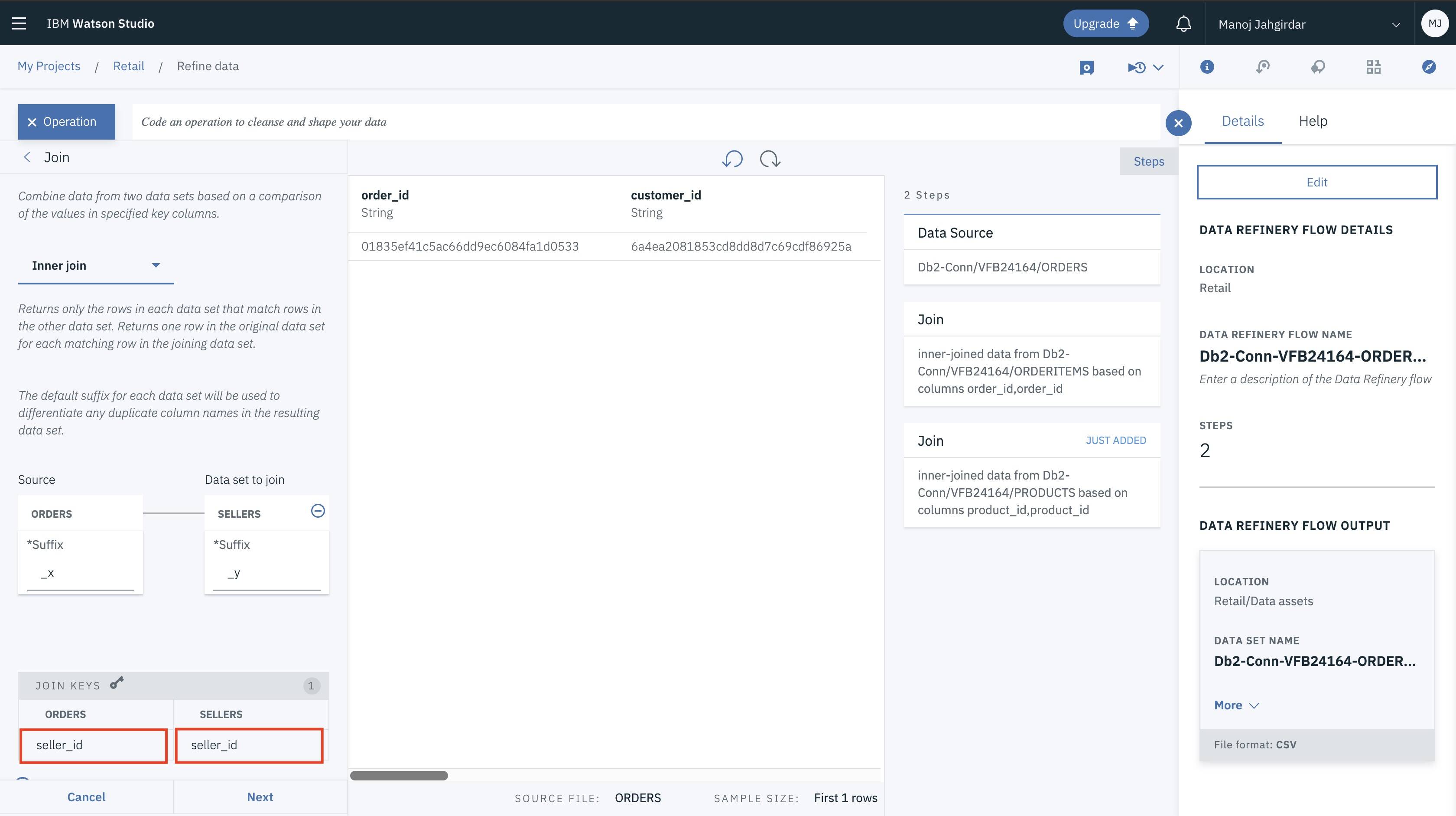Viewport: 1456px width, 816px height.
Task: Open the notifications bell
Action: coord(1183,24)
